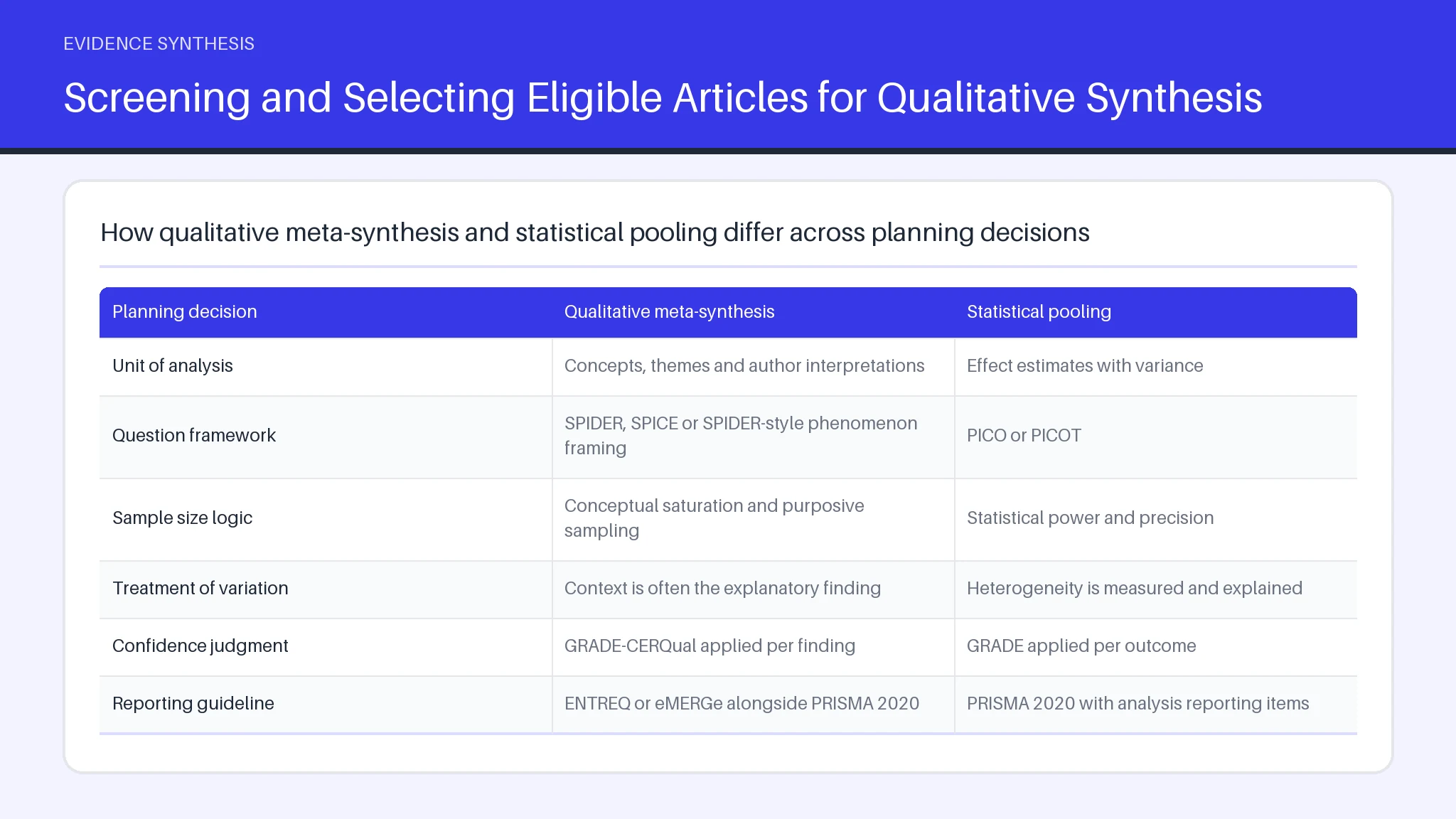The height and width of the screenshot is (819, 1456).
Task: Select the 'Unit of analysis' row label
Action: pos(173,365)
